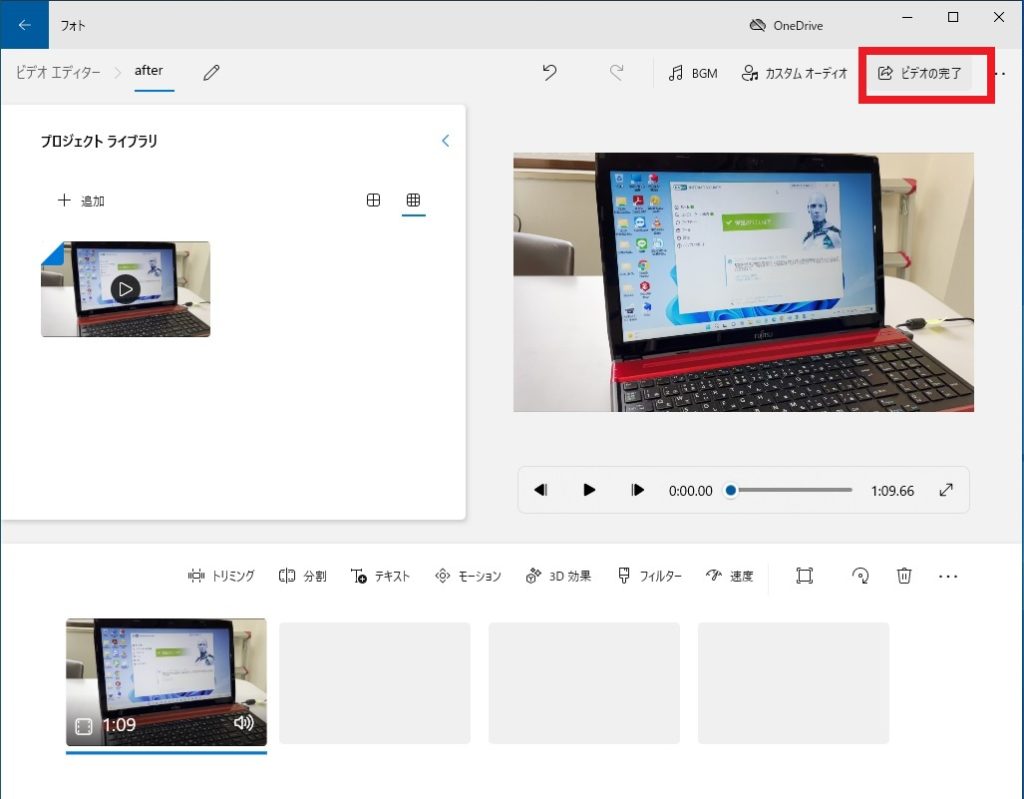The height and width of the screenshot is (799, 1024).
Task: Click 追加 to add media
Action: pos(81,201)
